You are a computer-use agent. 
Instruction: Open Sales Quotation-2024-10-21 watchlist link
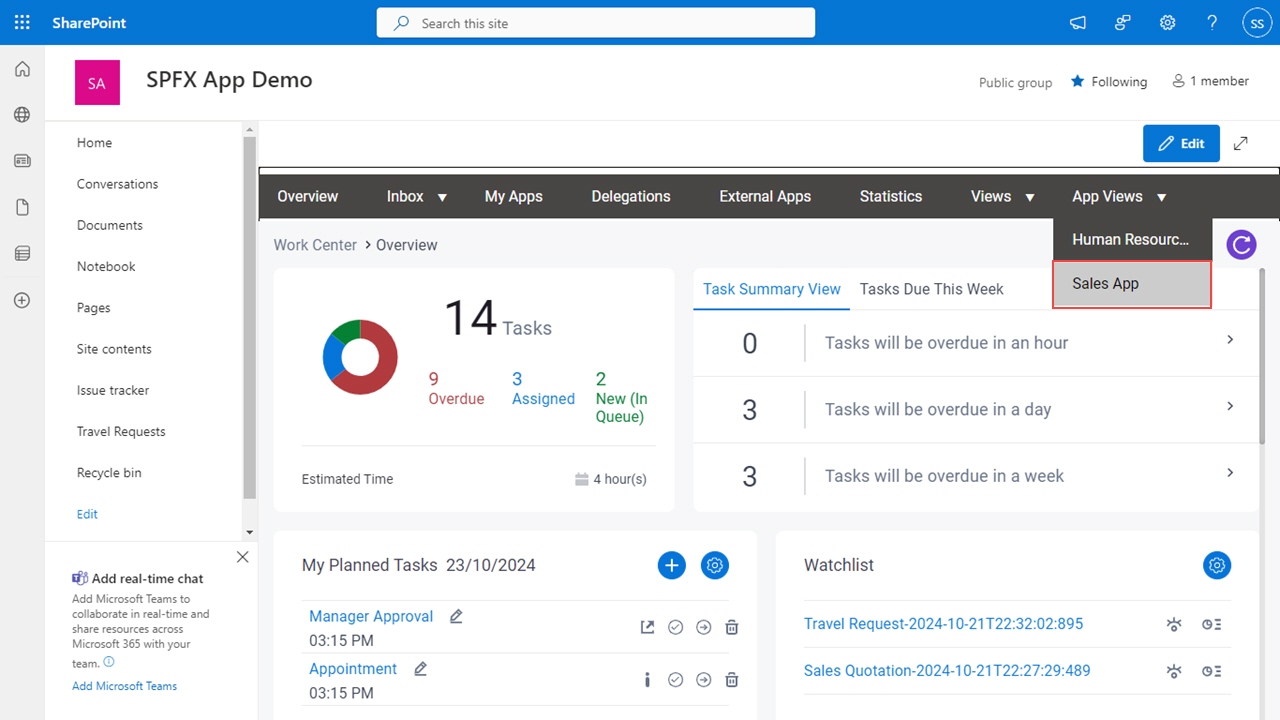(x=947, y=671)
